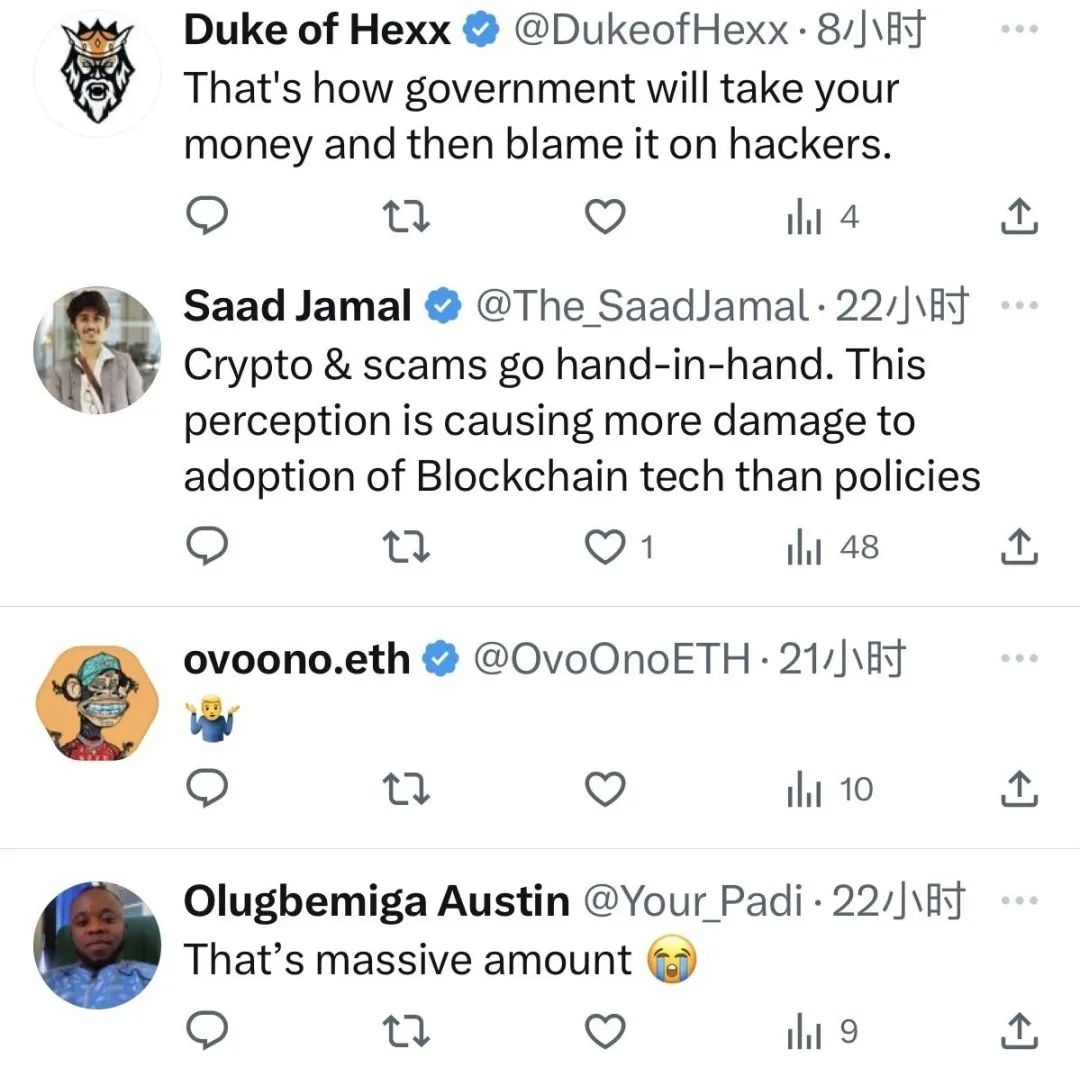Share Duke of Hexx's tweet

click(1019, 216)
